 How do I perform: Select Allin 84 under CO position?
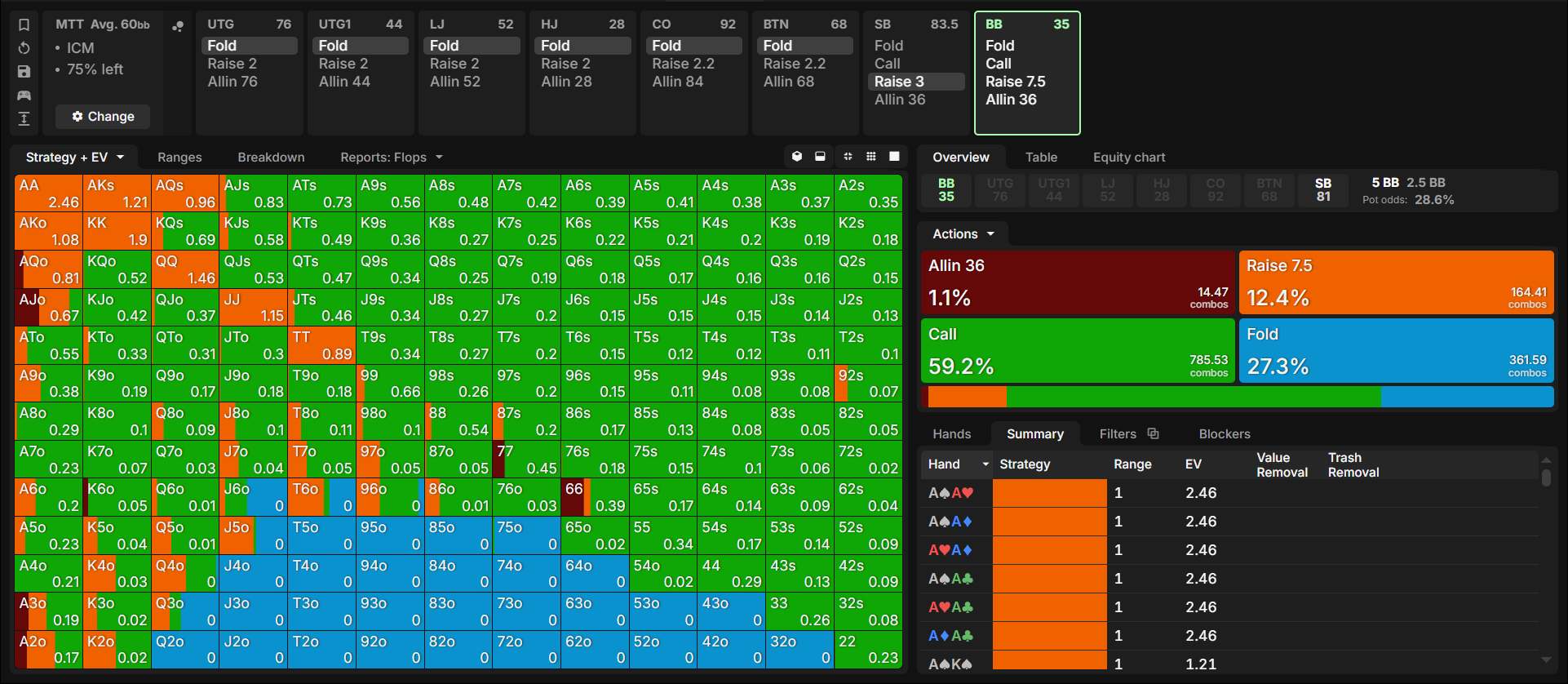tap(678, 82)
